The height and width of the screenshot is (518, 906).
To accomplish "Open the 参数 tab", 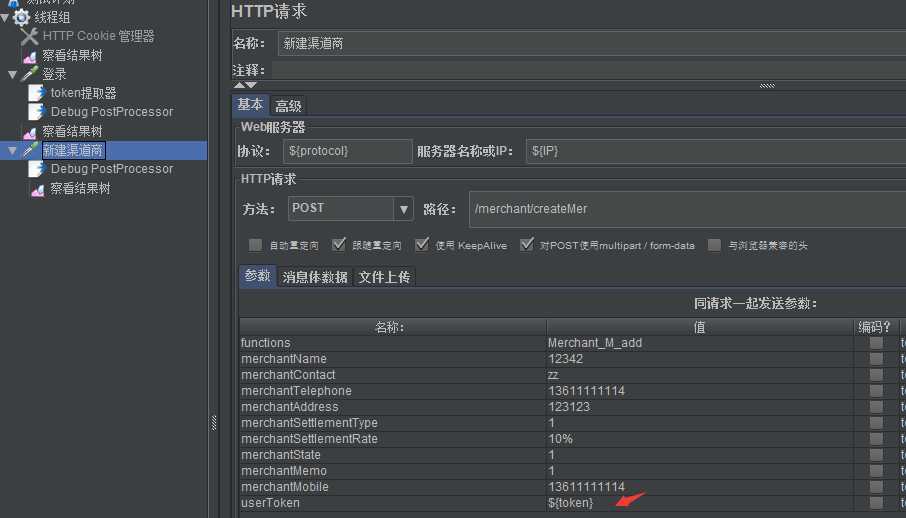I will click(257, 276).
